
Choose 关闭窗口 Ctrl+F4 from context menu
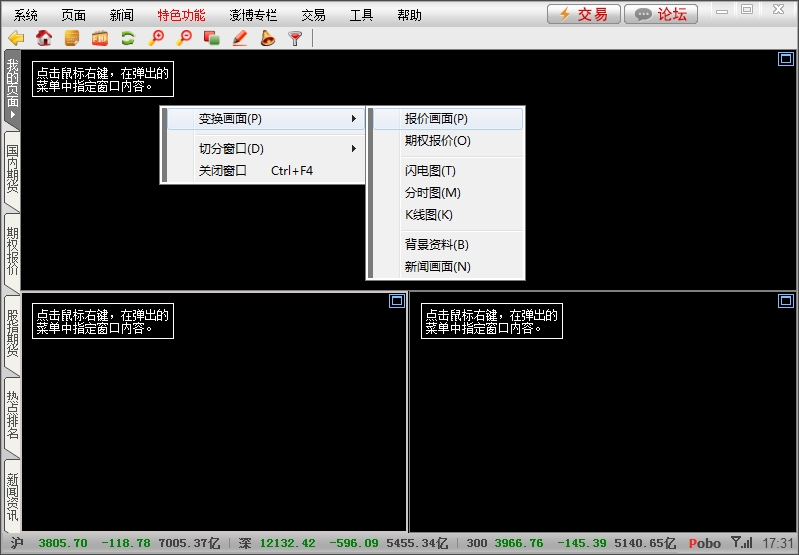point(266,171)
